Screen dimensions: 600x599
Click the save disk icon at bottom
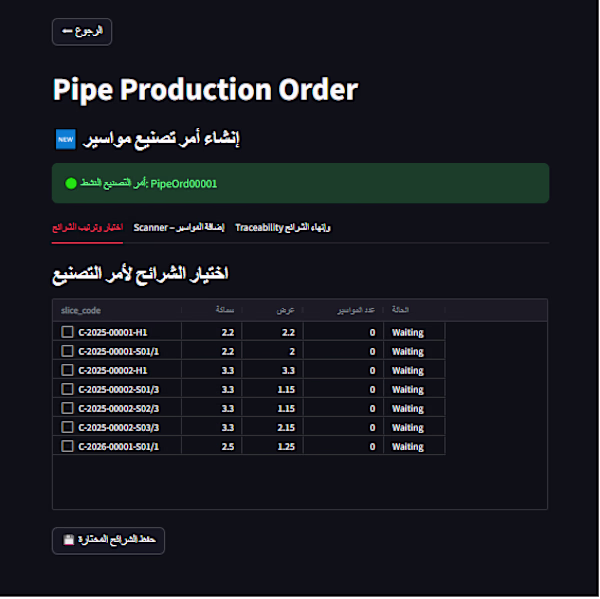68,540
